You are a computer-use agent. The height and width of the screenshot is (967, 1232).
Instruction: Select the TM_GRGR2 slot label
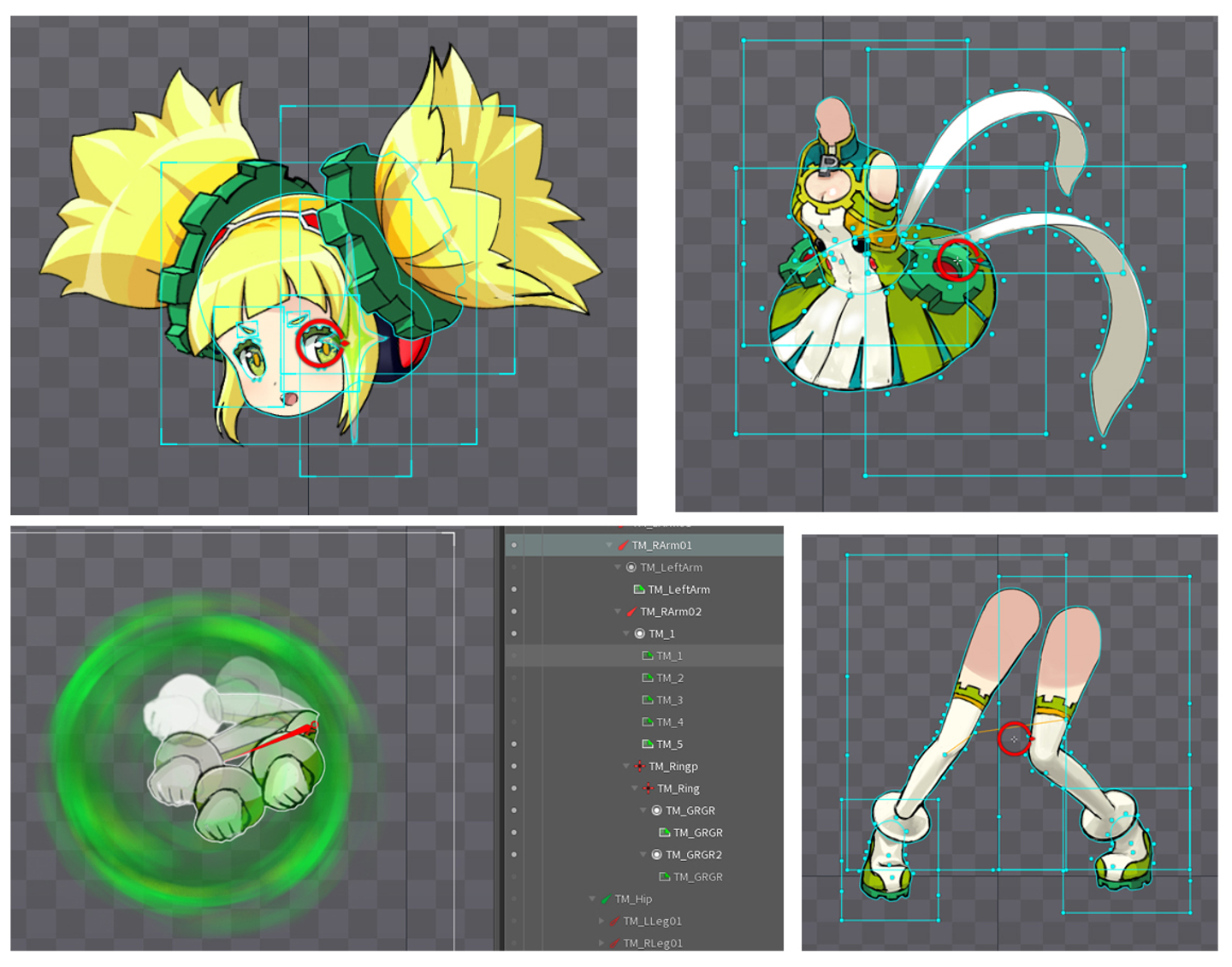tap(694, 855)
